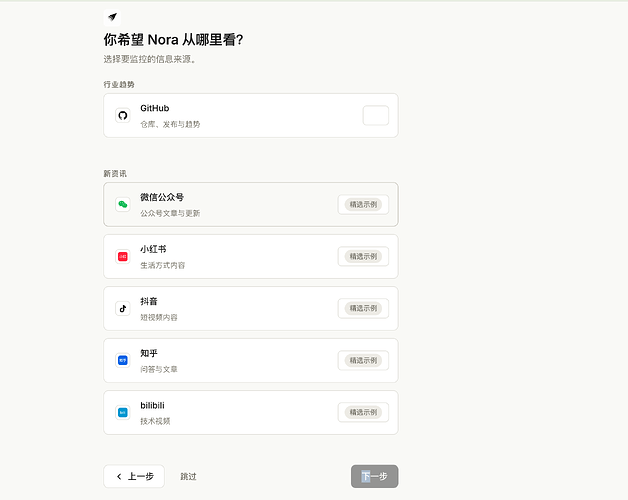Toggle the GitHub source switch
This screenshot has height=500, width=628.
[x=376, y=115]
